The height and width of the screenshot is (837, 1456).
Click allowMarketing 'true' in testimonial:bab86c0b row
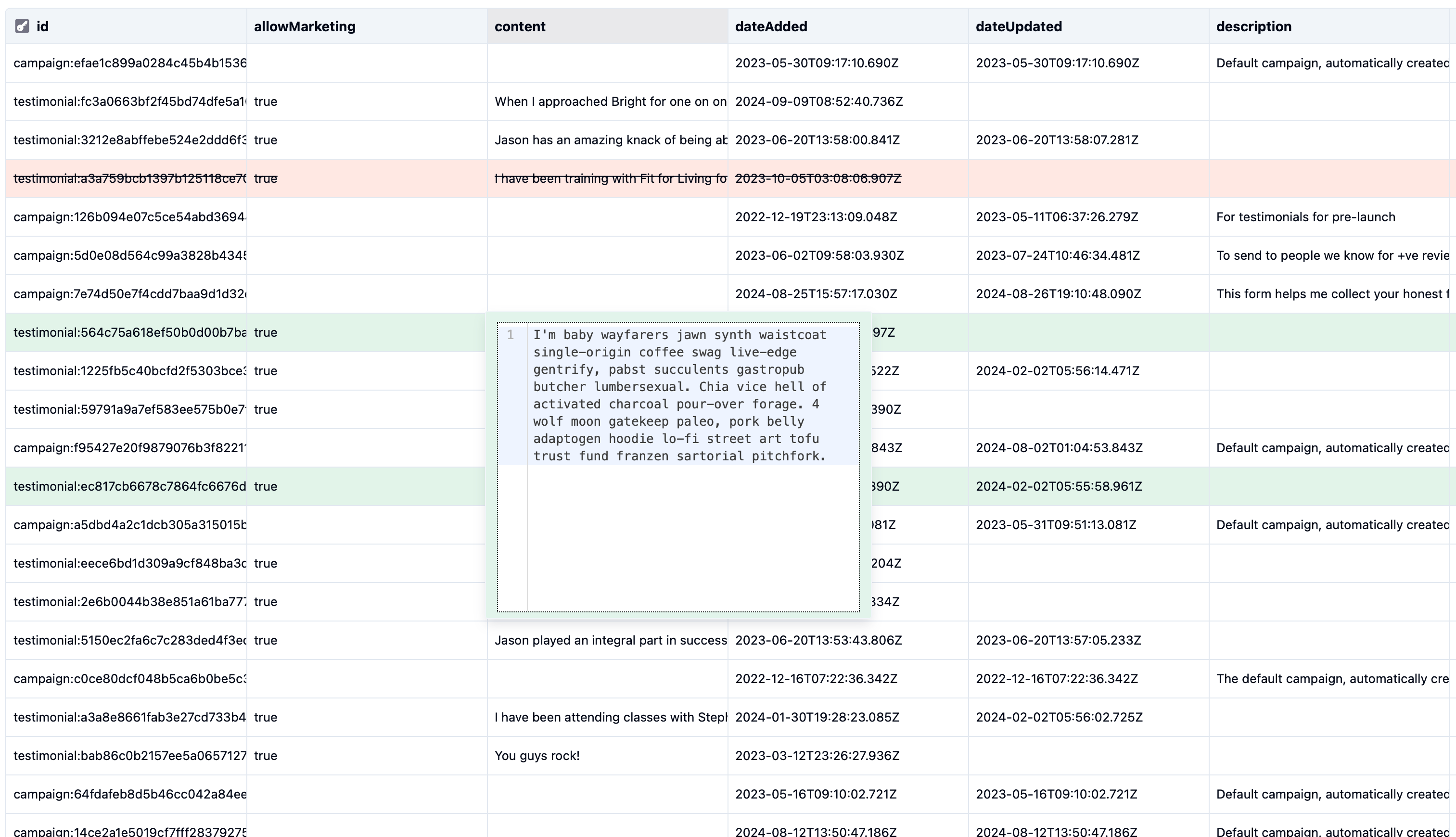[x=266, y=757]
